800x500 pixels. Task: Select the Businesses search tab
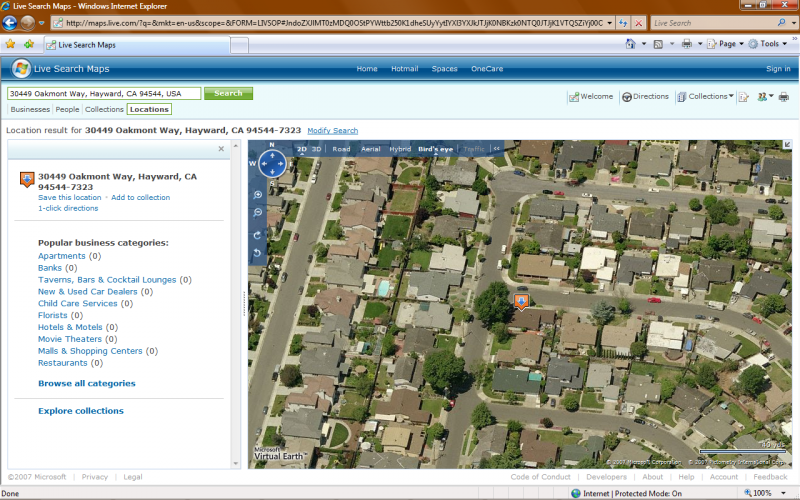point(30,109)
